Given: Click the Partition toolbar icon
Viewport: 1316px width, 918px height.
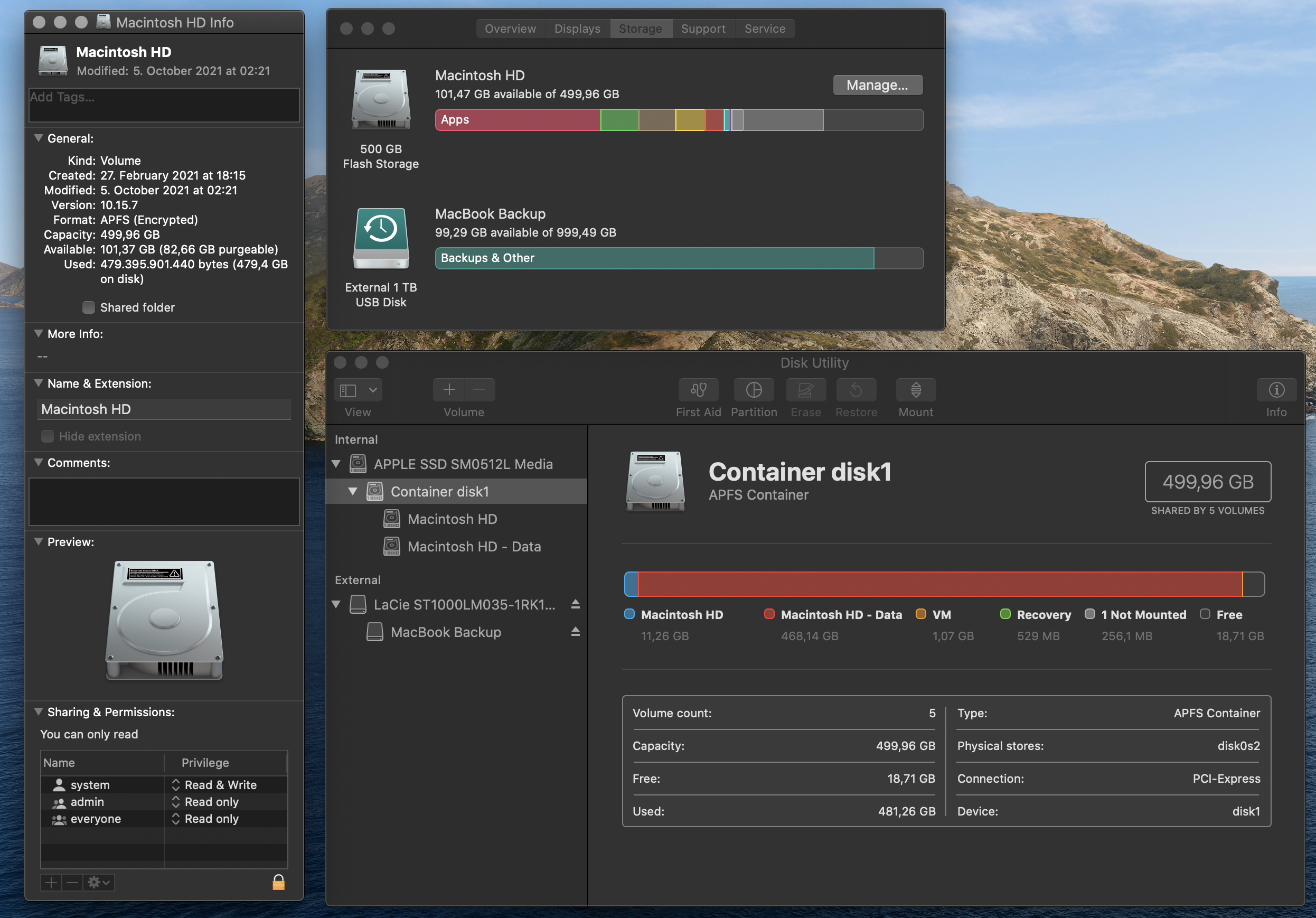Looking at the screenshot, I should [753, 390].
